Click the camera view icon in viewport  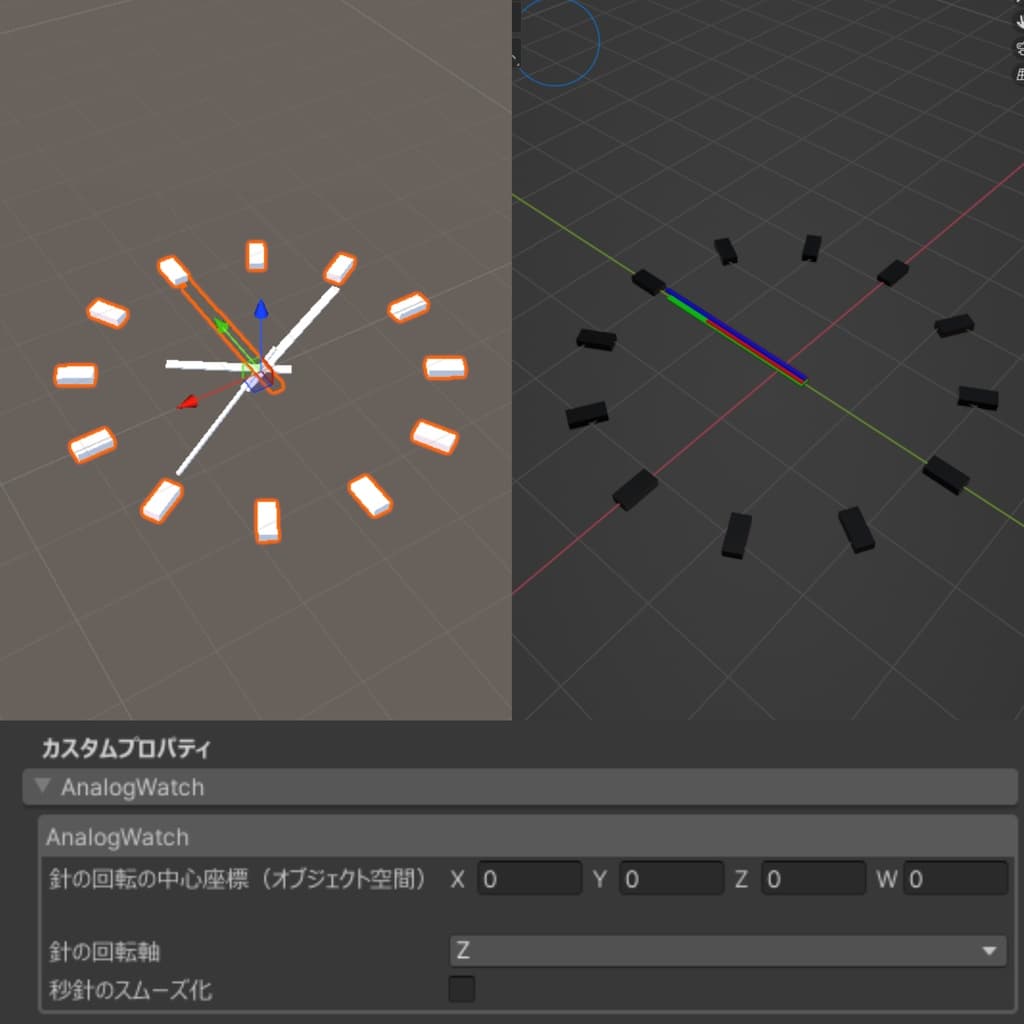1019,48
